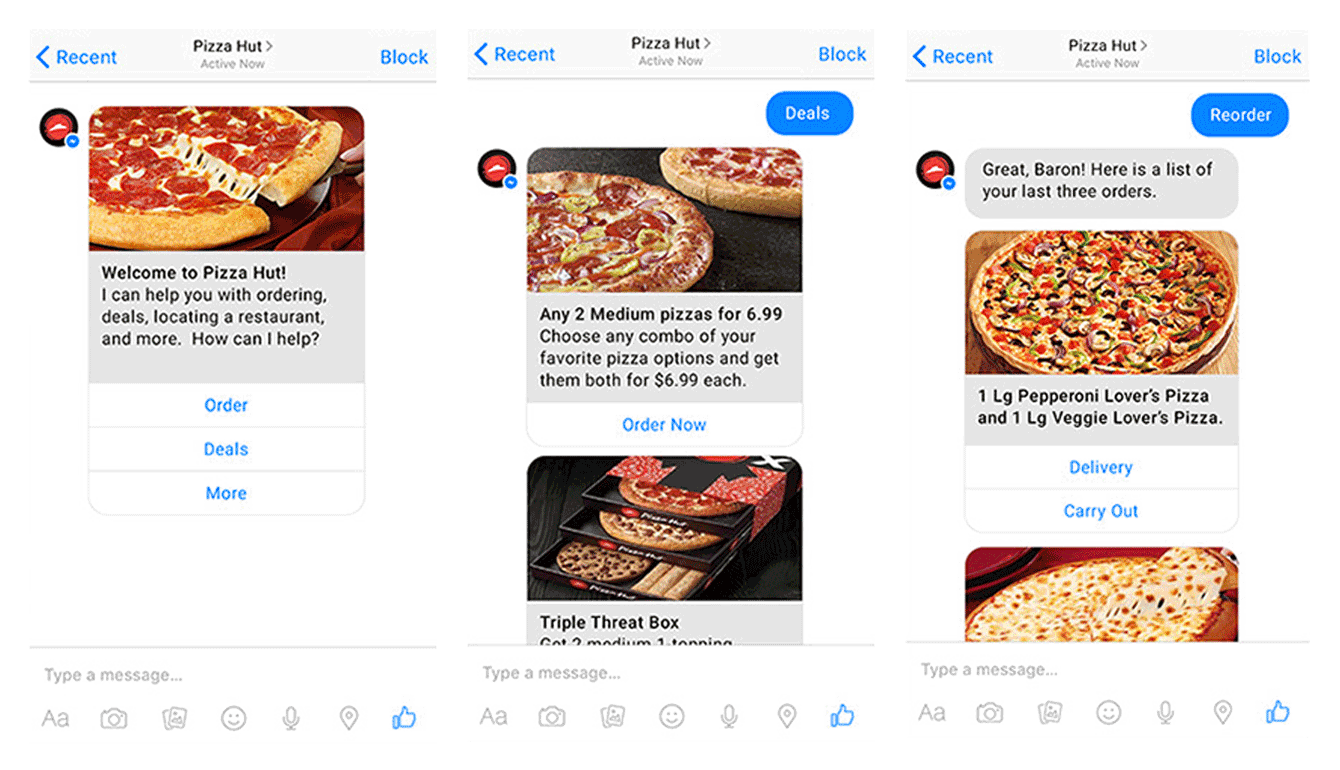Open emoji smiley picker in middle chat
Screen dimensions: 1340x770
671,716
